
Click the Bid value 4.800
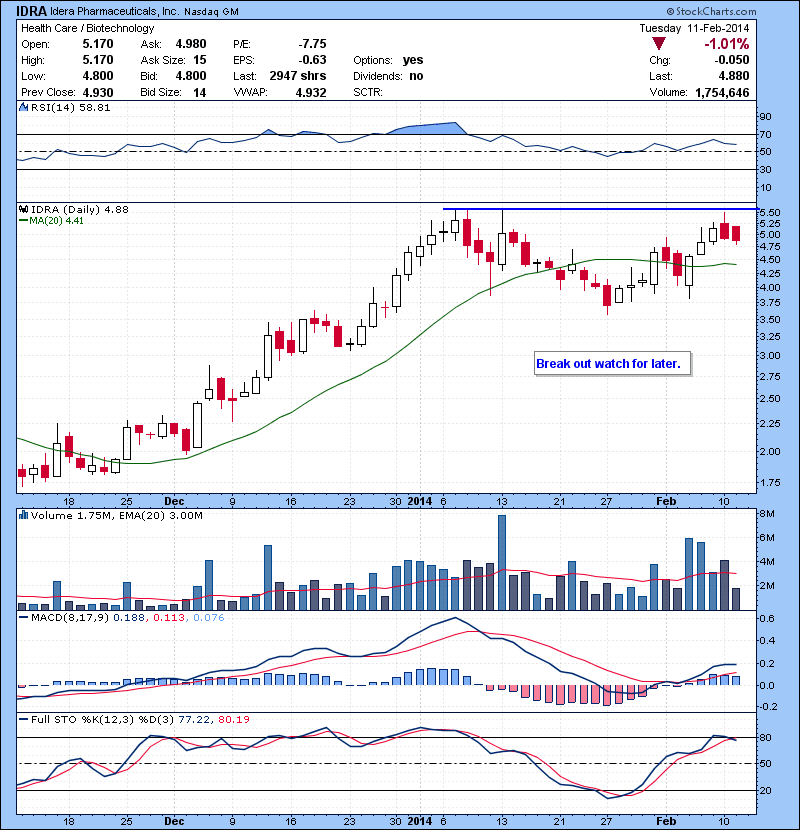coord(191,76)
